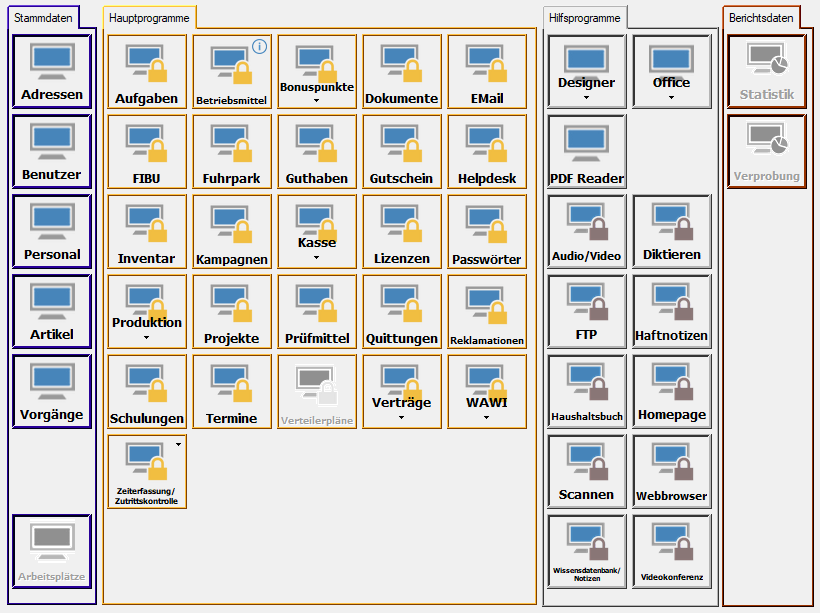This screenshot has height=613, width=820.
Task: Open the Inventar program
Action: [x=147, y=232]
